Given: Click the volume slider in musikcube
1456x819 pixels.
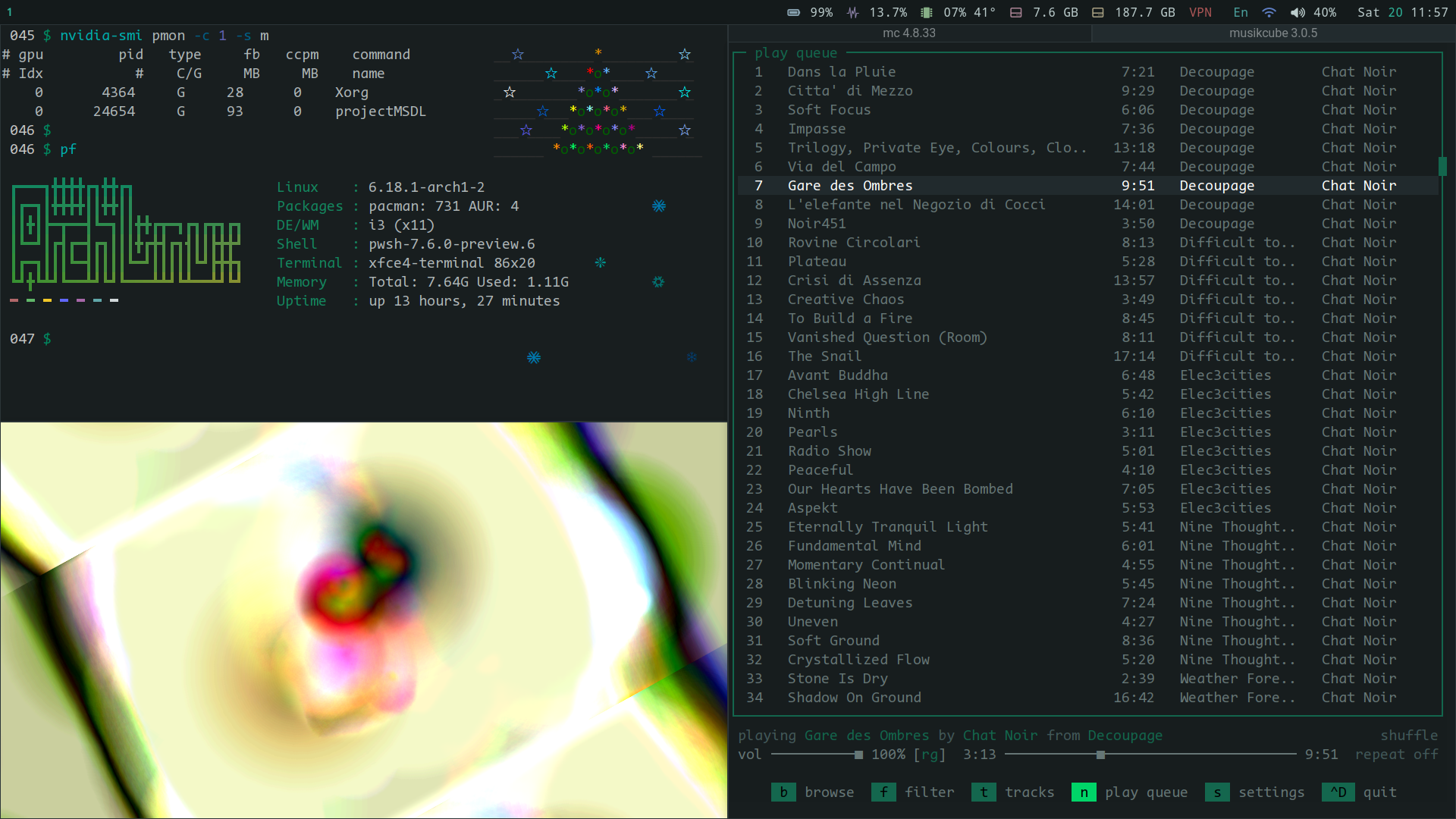Looking at the screenshot, I should pyautogui.click(x=816, y=754).
